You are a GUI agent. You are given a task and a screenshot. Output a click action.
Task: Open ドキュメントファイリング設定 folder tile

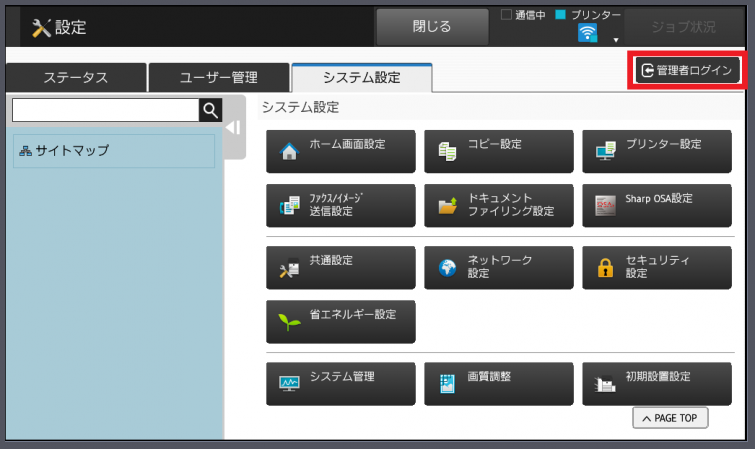pos(498,205)
